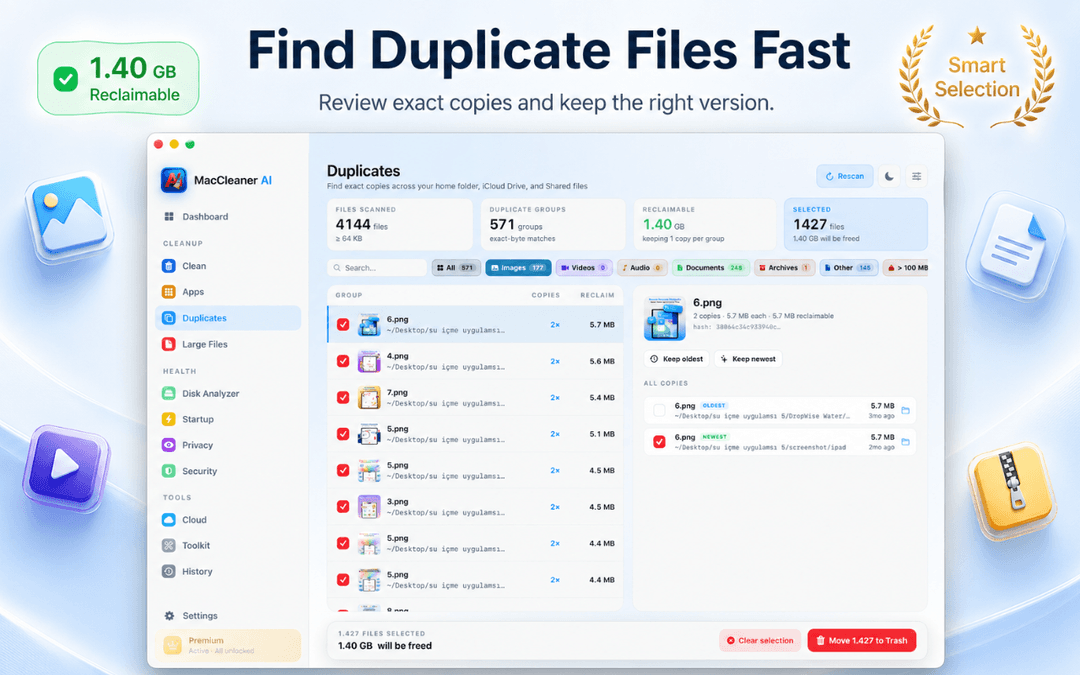Screen dimensions: 1080x675
Task: Click the Reclaimable 1.40 GB card
Action: pyautogui.click(x=705, y=224)
